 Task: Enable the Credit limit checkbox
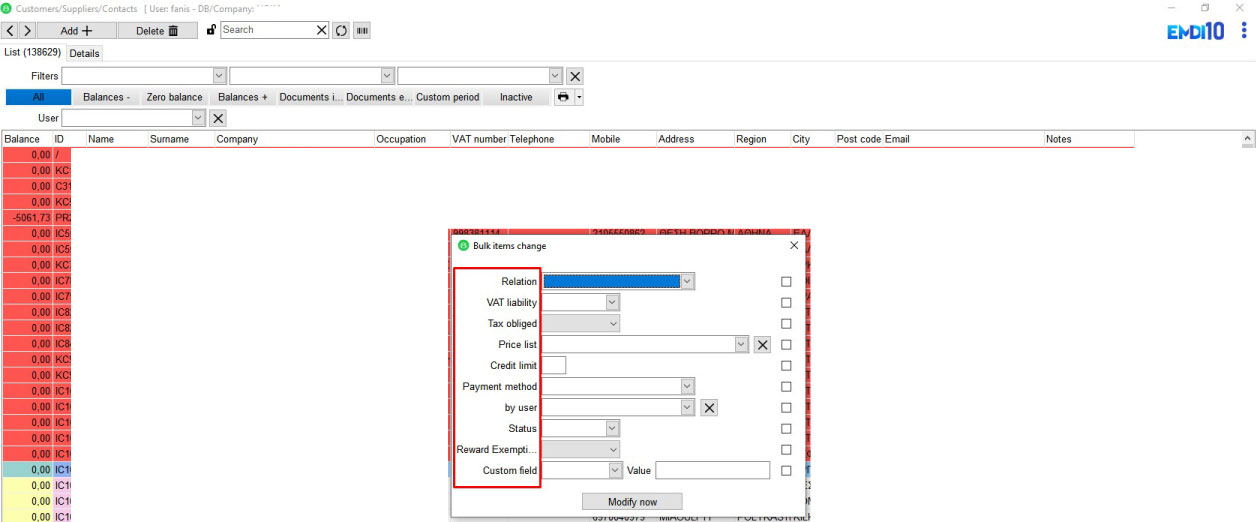786,366
